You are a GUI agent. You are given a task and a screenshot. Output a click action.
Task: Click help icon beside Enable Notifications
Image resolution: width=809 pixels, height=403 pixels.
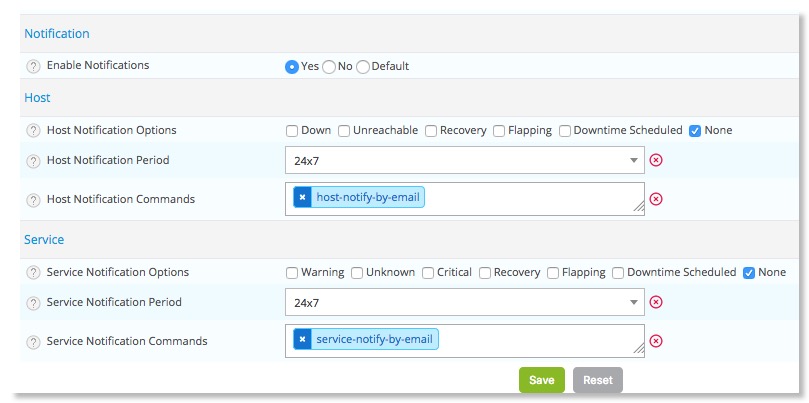point(33,66)
